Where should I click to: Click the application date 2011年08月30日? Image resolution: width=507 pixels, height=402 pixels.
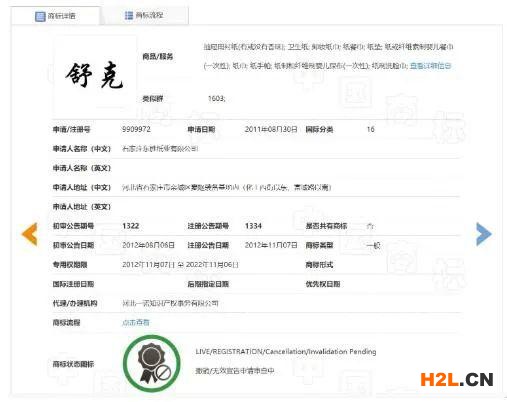pos(271,129)
